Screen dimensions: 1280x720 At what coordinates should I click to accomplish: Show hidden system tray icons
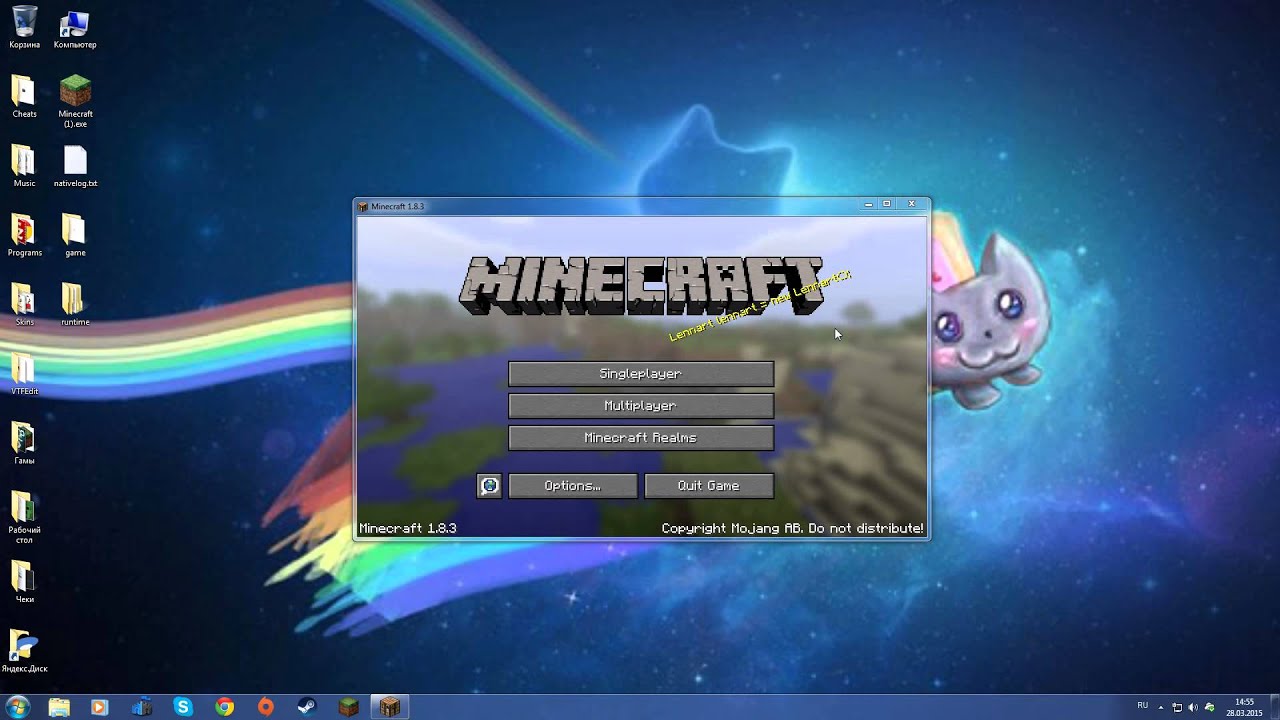1163,707
